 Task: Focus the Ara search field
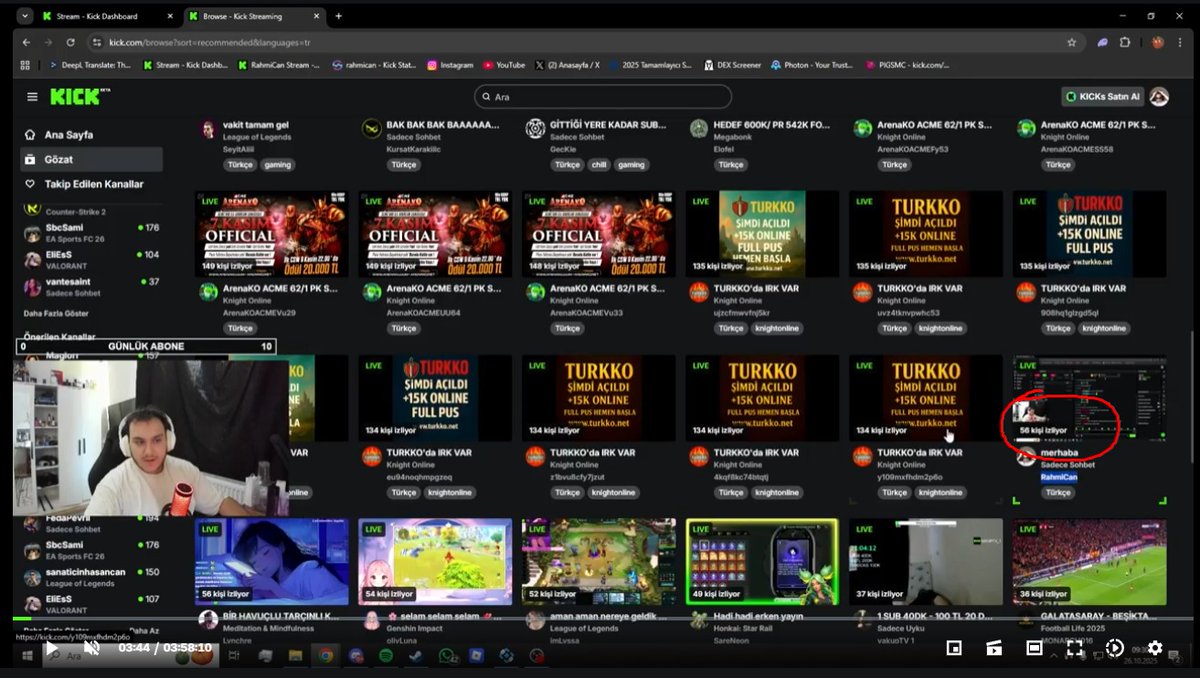603,97
